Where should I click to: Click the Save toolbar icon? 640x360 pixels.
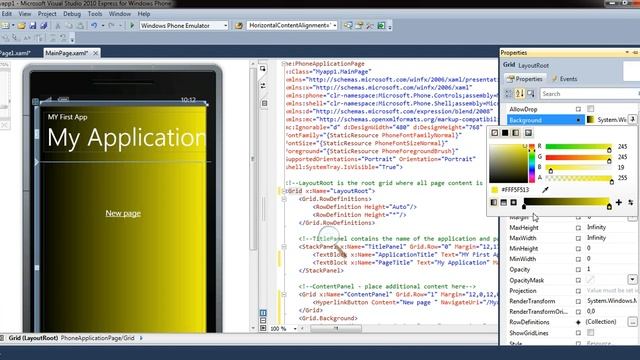coord(33,26)
